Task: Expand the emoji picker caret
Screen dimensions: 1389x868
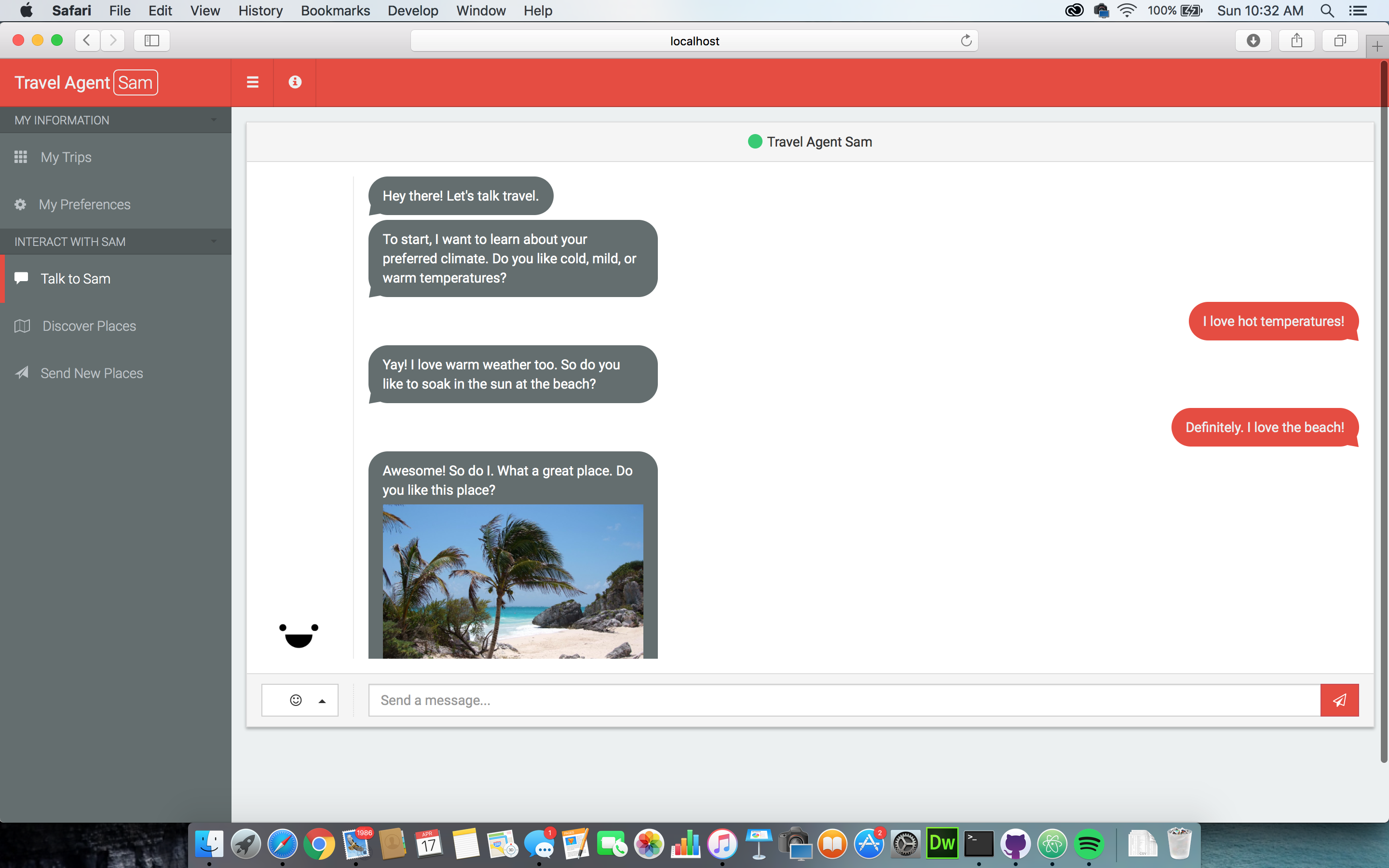Action: pos(322,700)
